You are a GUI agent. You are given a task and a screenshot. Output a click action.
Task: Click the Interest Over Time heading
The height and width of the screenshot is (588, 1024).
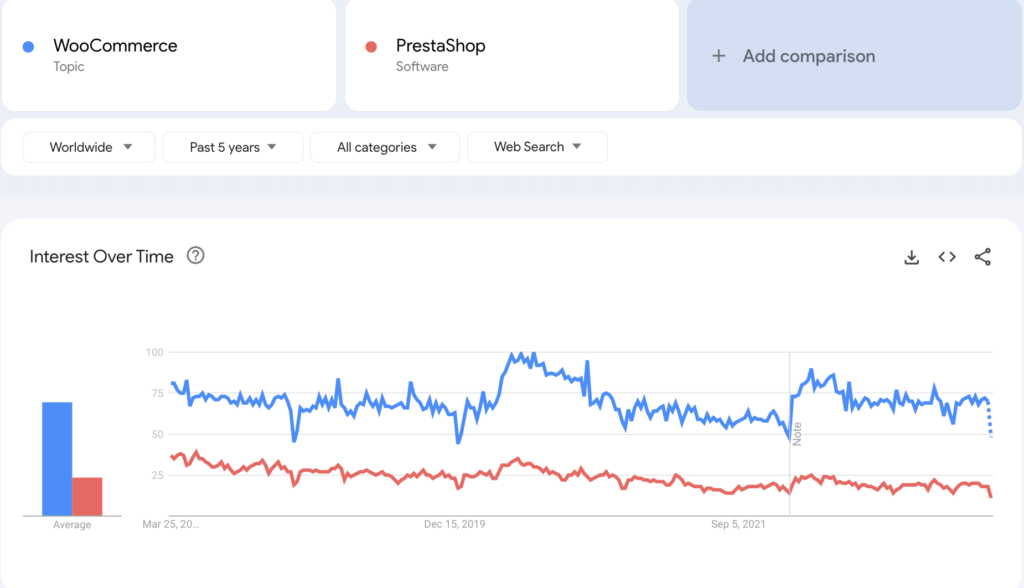[x=101, y=257]
